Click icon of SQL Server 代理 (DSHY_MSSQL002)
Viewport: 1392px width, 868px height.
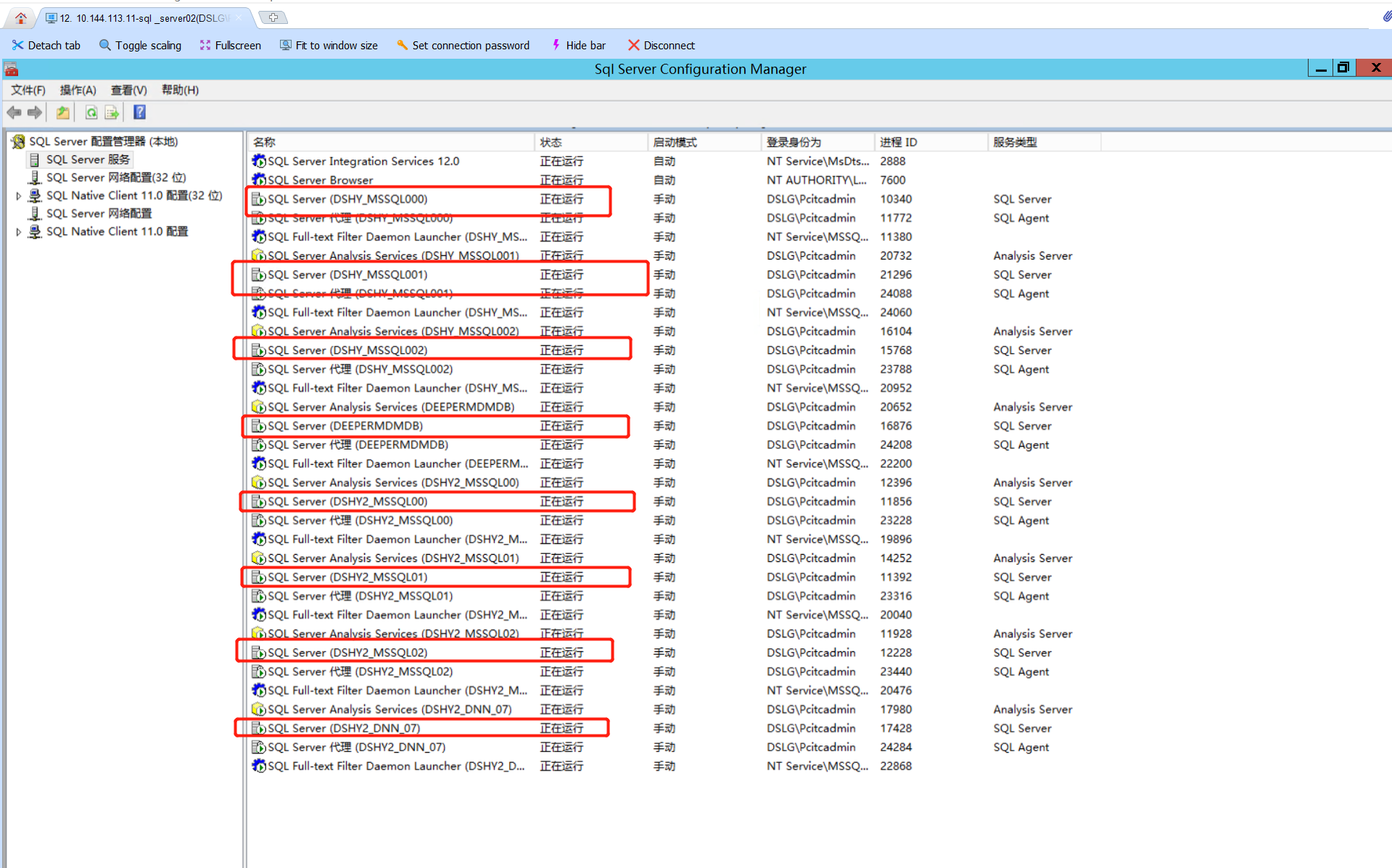259,369
